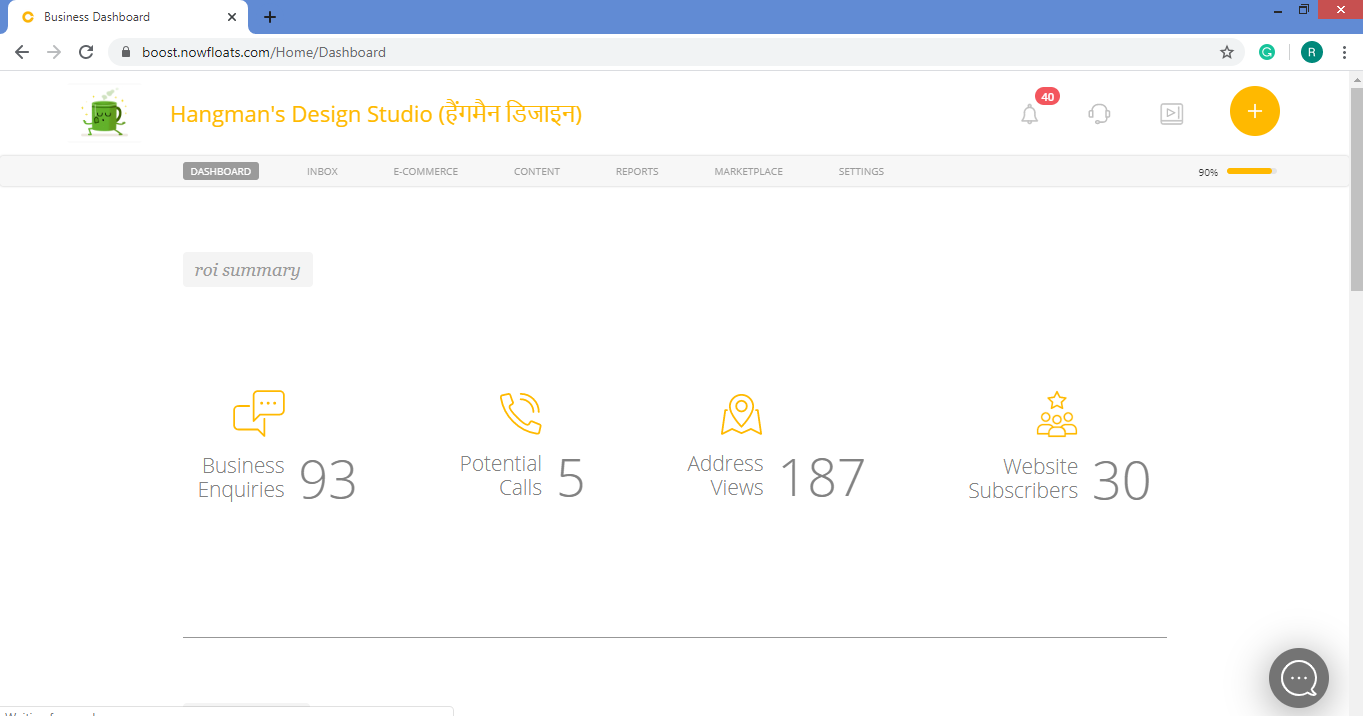Open the Chrome profile avatar
1363x716 pixels.
tap(1311, 51)
